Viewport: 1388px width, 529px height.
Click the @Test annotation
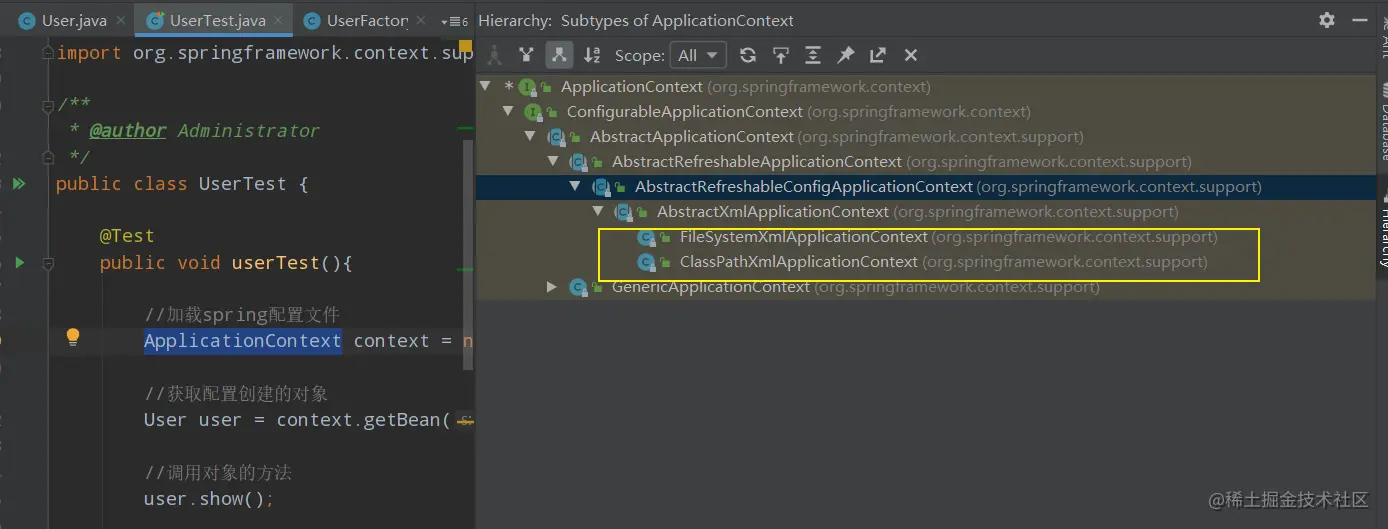[127, 236]
